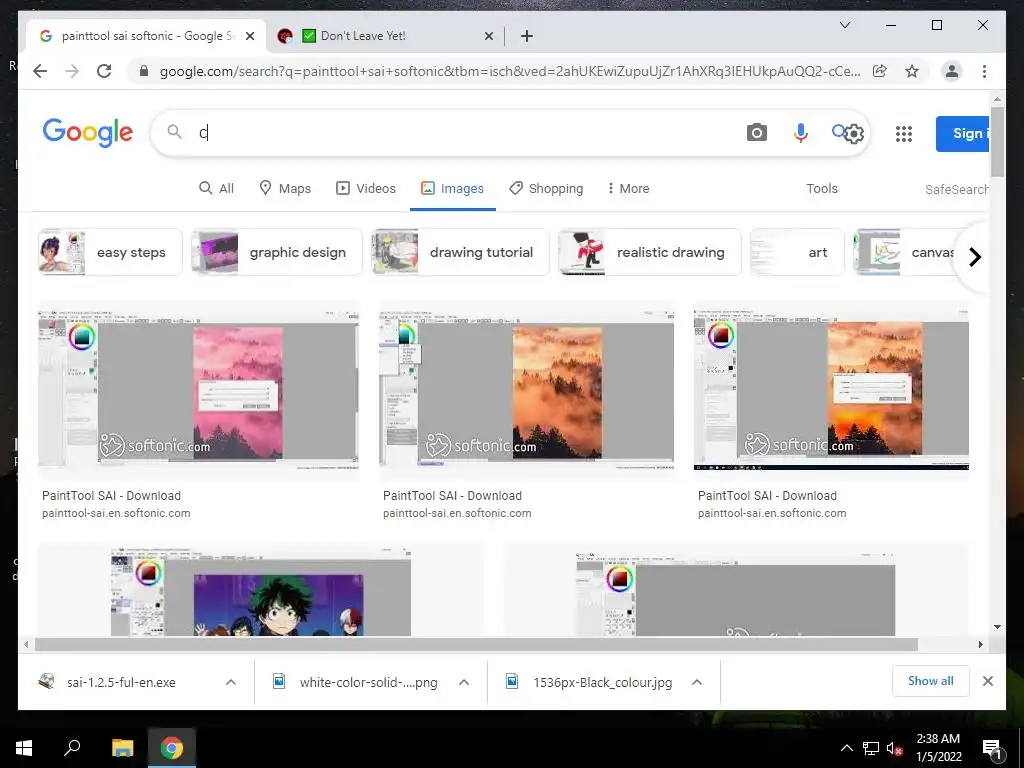Open the Tools filter menu
This screenshot has height=768, width=1024.
coord(822,189)
